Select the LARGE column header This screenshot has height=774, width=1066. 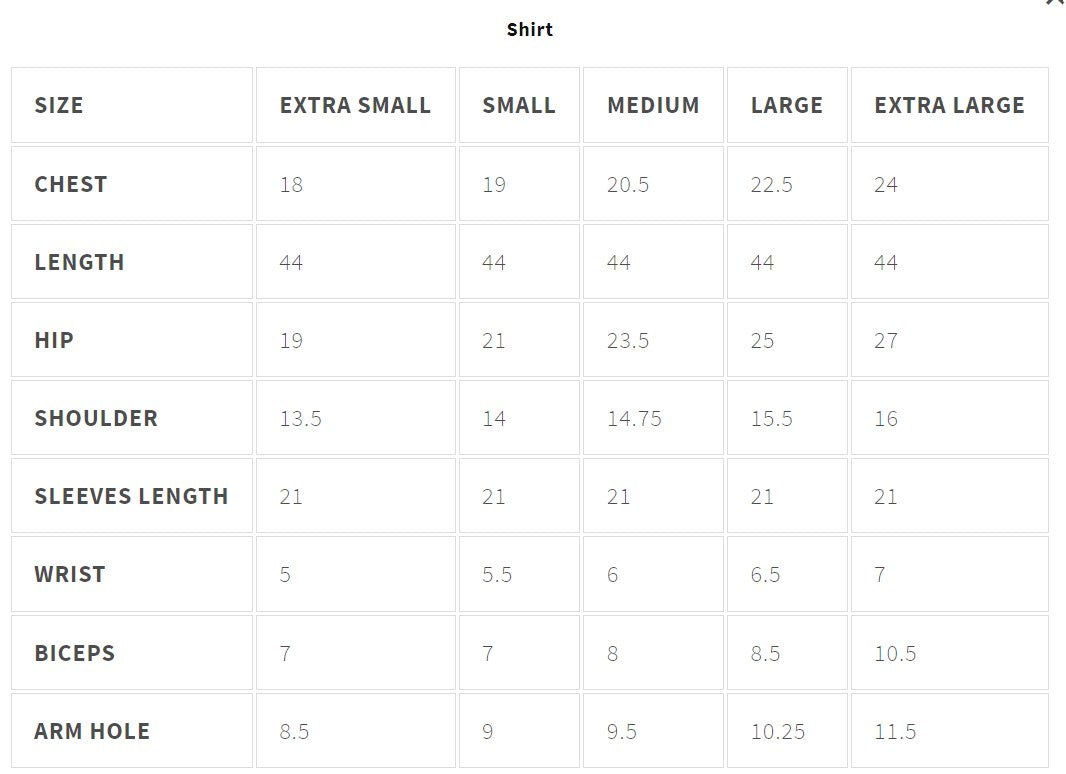pos(787,105)
